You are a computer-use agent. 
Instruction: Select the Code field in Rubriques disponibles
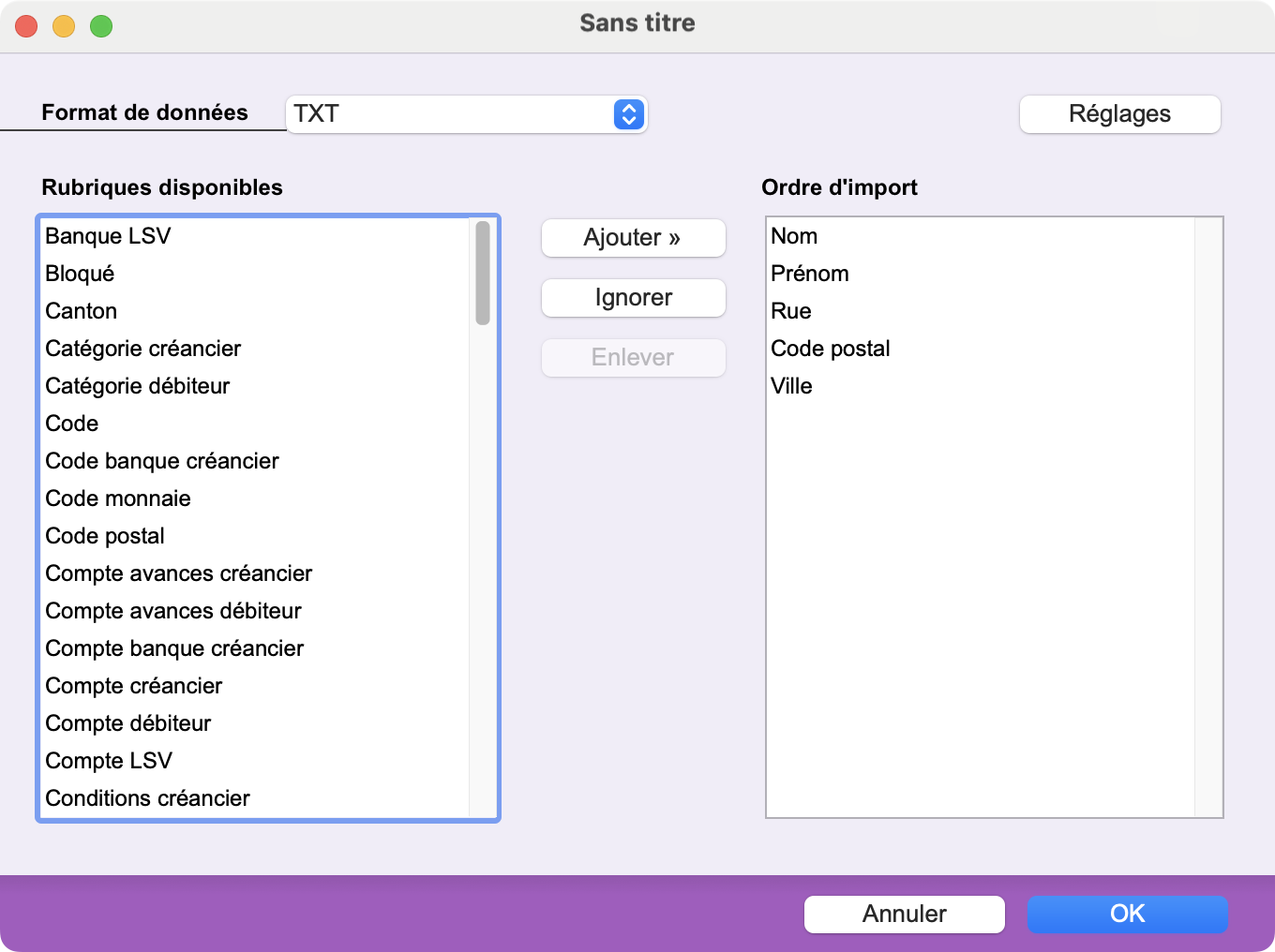[255, 424]
